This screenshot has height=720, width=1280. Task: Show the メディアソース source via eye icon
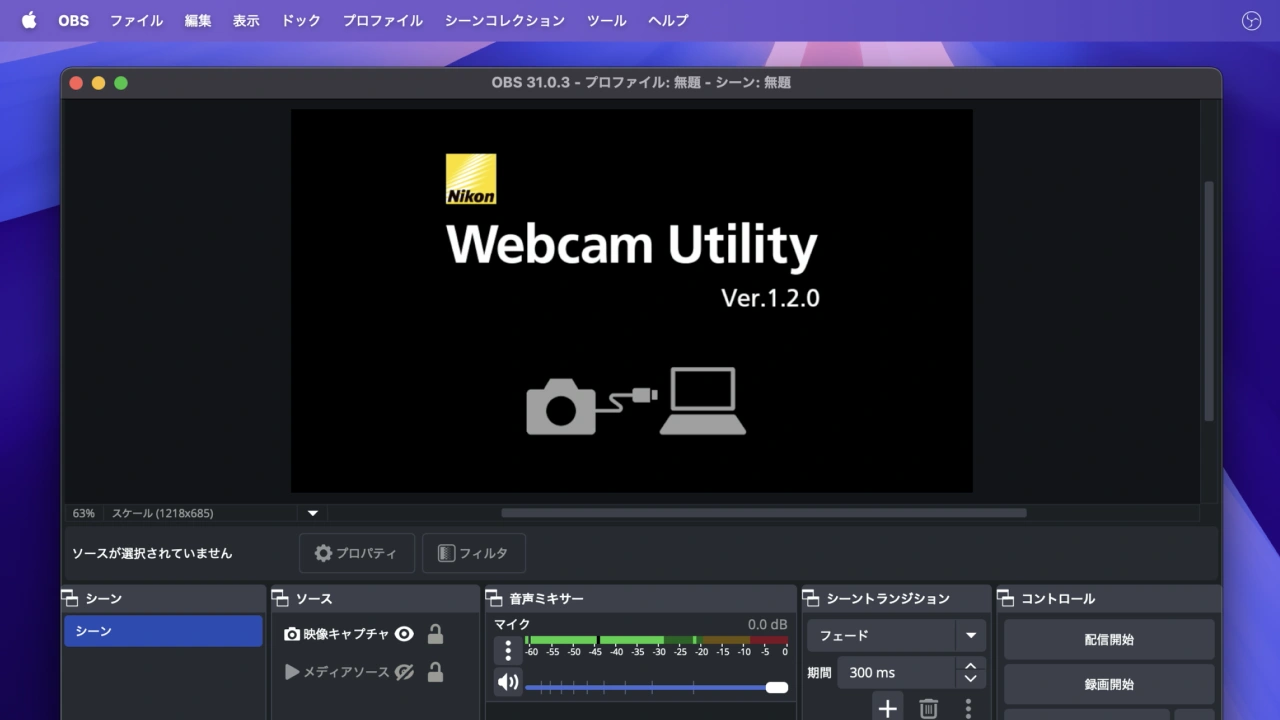(x=404, y=672)
